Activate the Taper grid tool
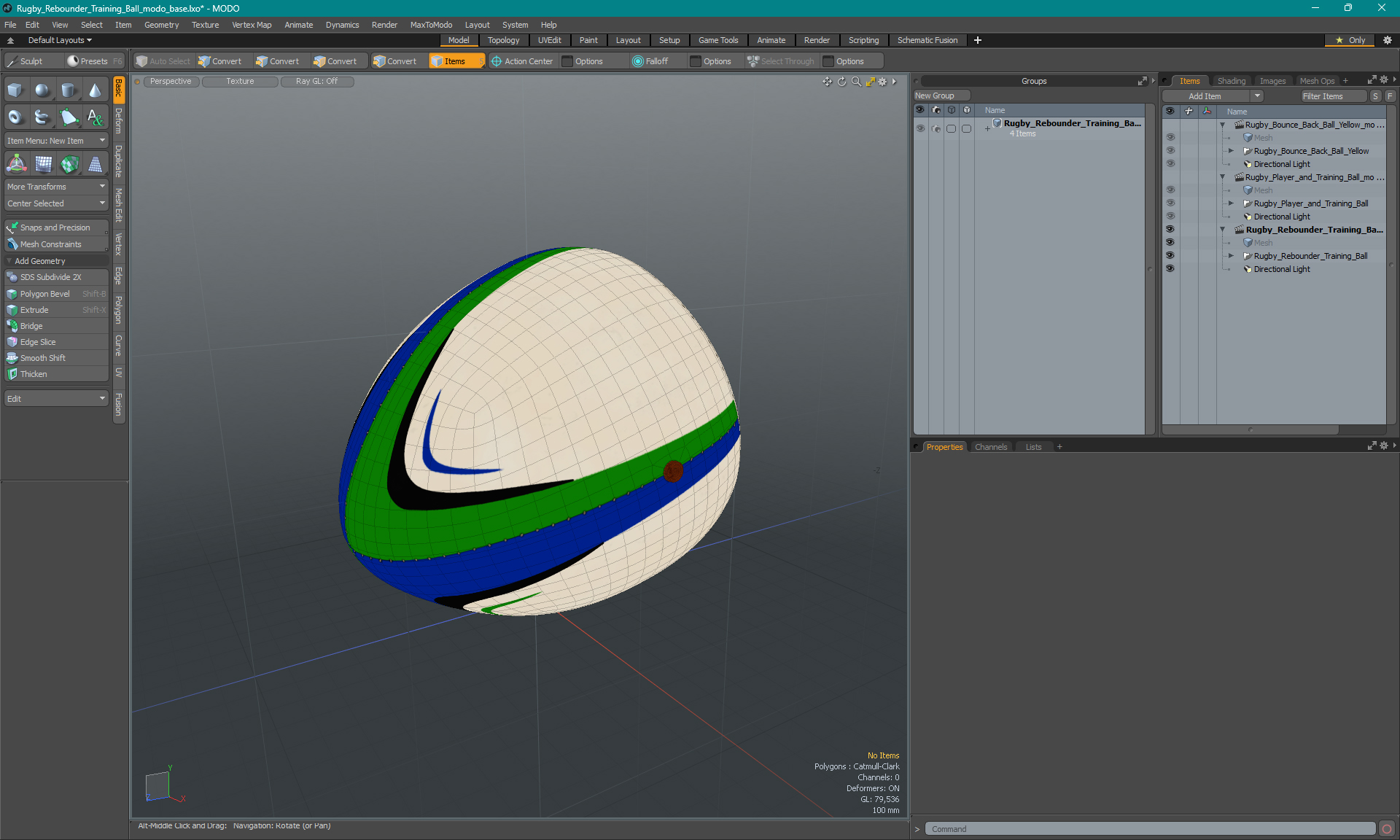Viewport: 1400px width, 840px height. coord(95,164)
